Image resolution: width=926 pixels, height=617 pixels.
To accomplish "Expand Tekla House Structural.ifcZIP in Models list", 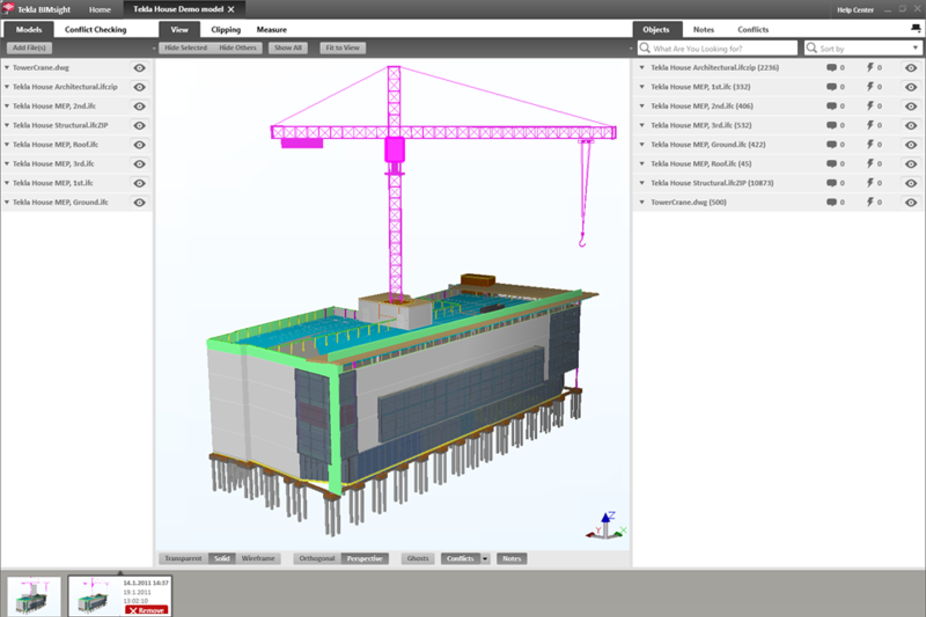I will [x=6, y=125].
